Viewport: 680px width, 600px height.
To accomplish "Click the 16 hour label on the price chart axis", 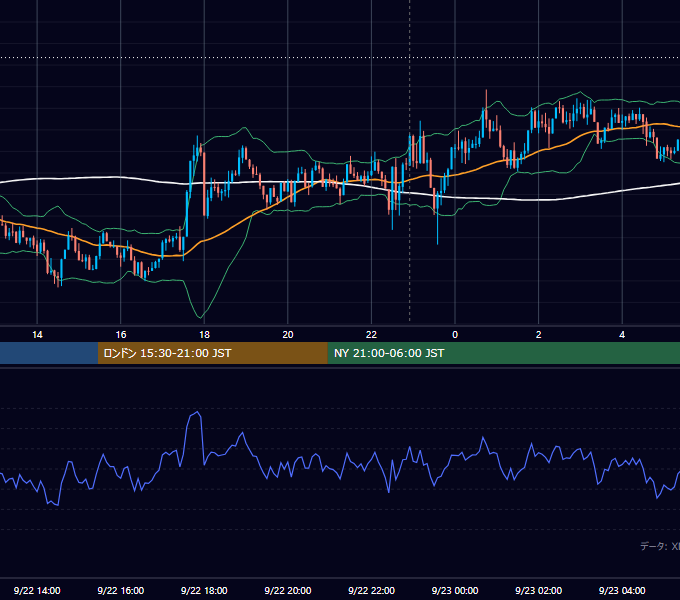I will point(121,335).
